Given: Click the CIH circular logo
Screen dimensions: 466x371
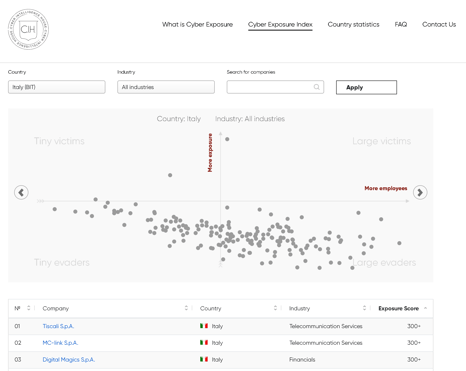Looking at the screenshot, I should click(28, 29).
